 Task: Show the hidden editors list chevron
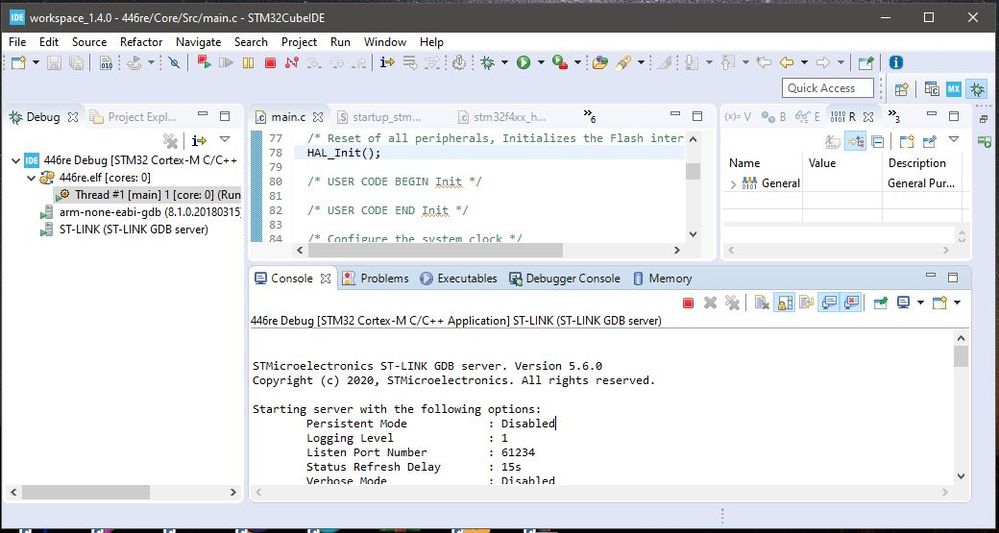(589, 116)
